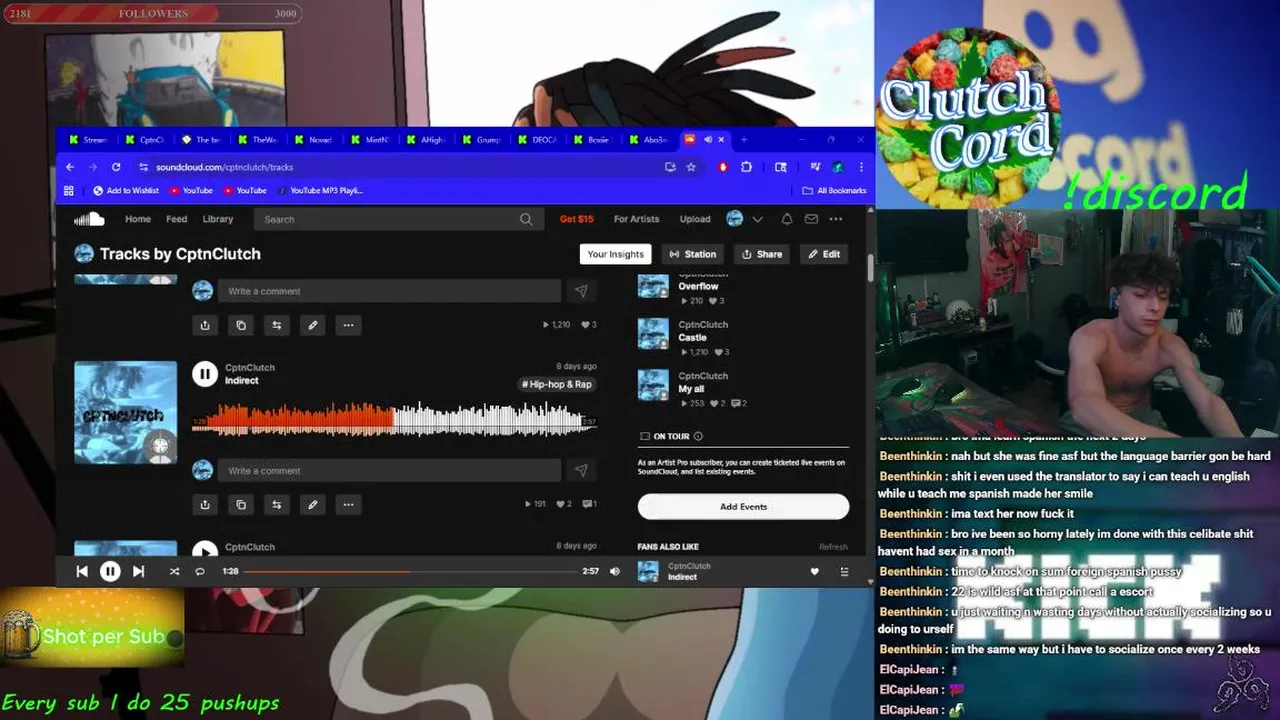Copy link icon for the 1,210-play track
The height and width of the screenshot is (720, 1280).
pos(241,325)
